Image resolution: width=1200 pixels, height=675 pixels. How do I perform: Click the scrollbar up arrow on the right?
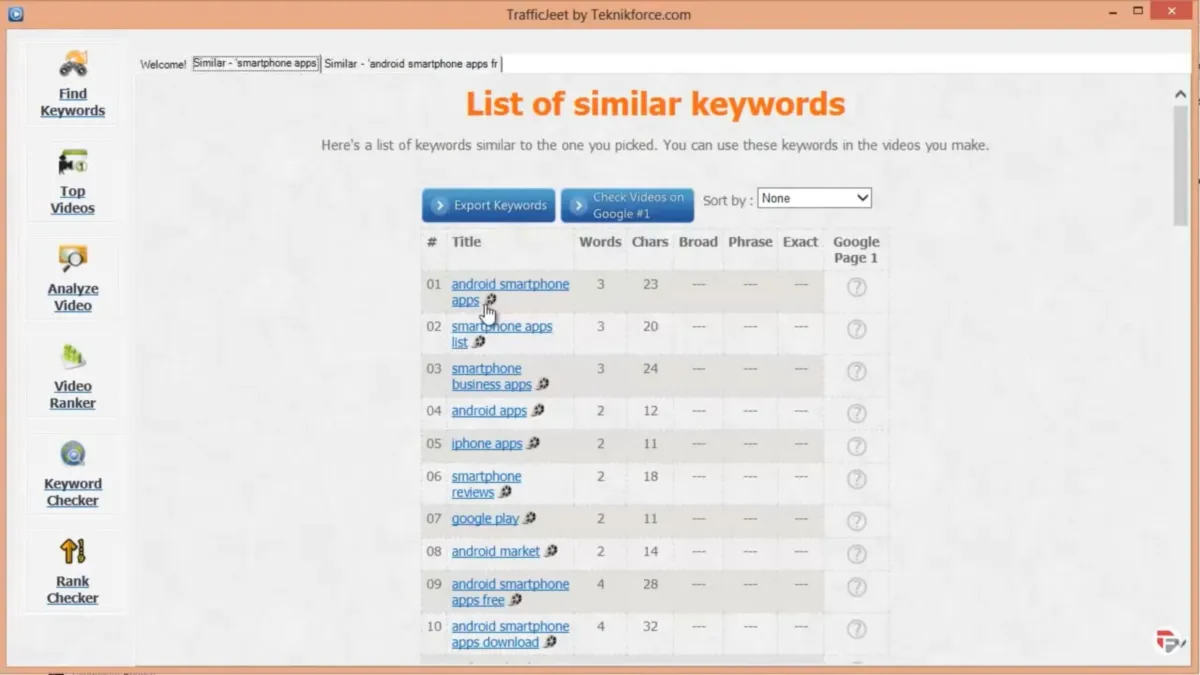[1180, 92]
